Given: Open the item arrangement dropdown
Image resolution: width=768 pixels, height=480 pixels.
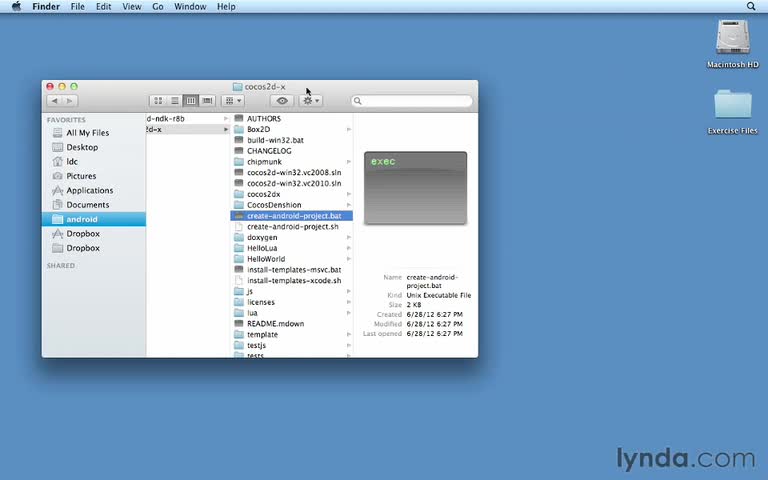Looking at the screenshot, I should coord(233,101).
